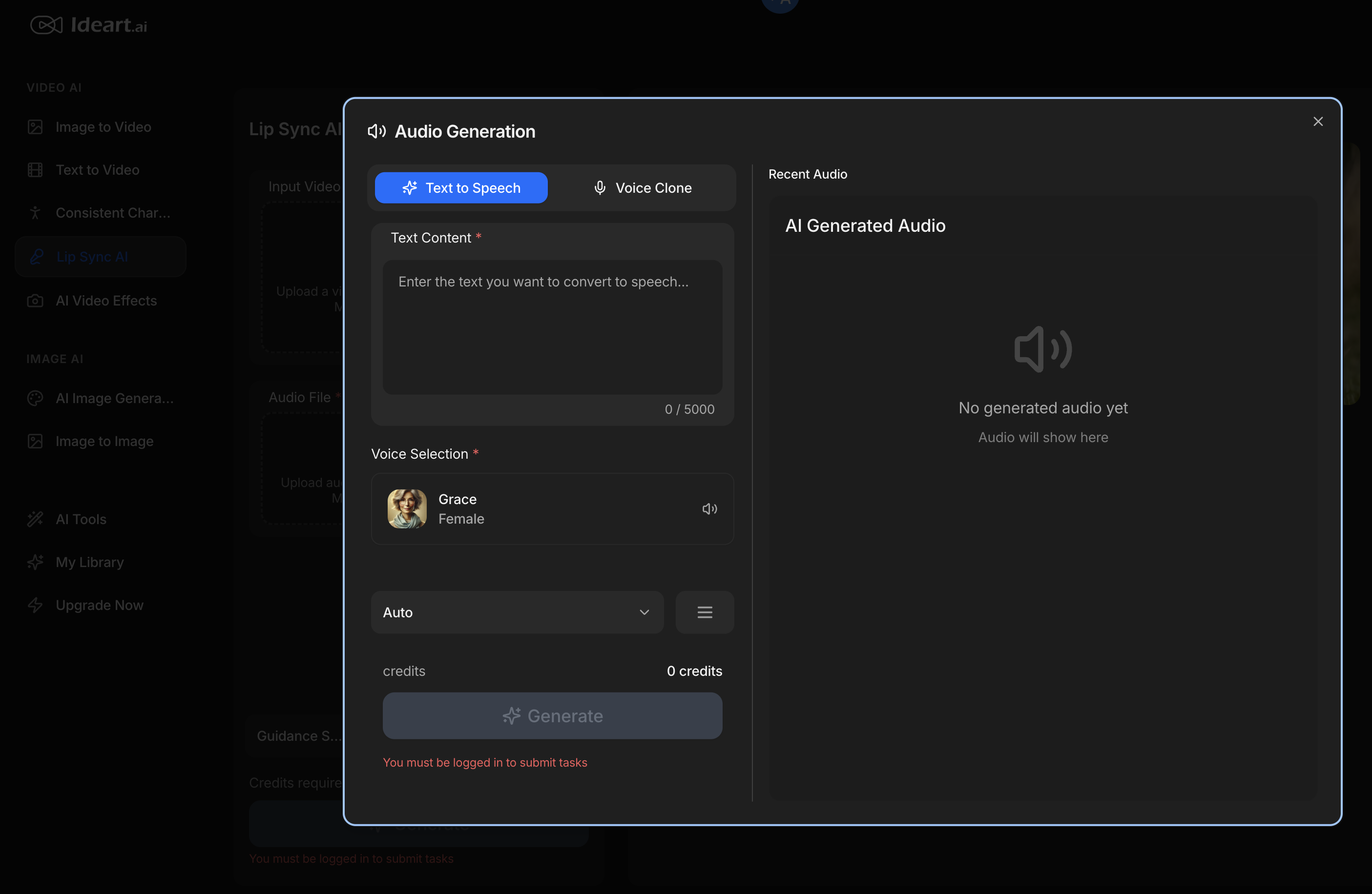
Task: Click the AI Video Effects camera icon
Action: pyautogui.click(x=35, y=301)
